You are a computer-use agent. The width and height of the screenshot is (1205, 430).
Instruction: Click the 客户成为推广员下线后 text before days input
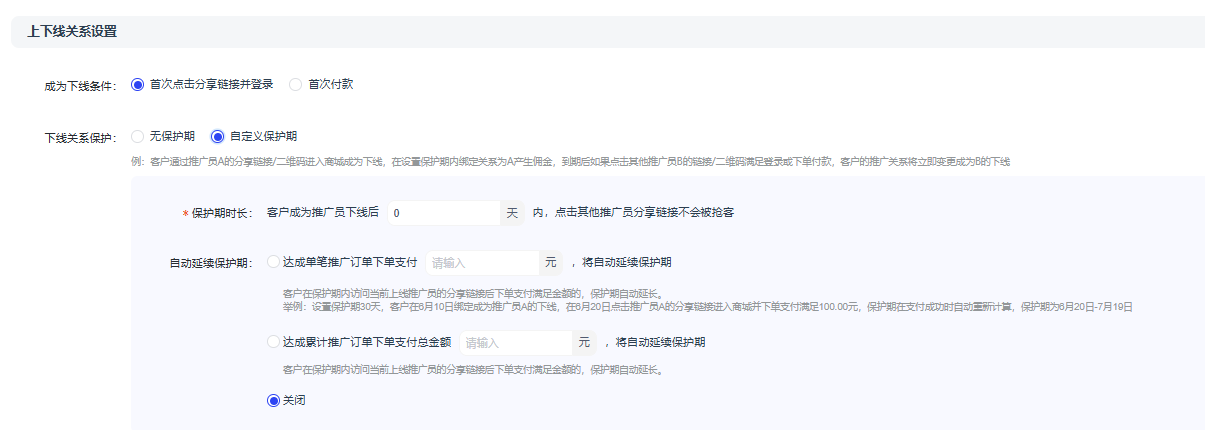pos(323,213)
